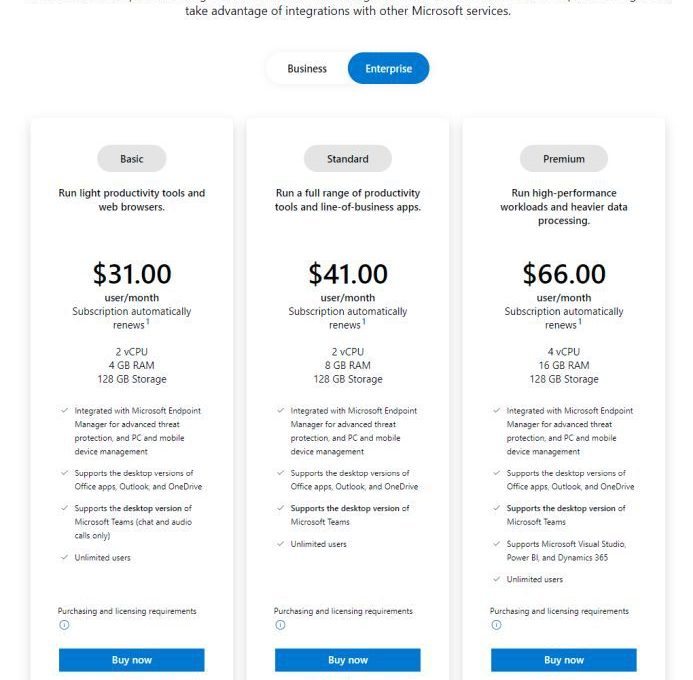
Task: Select the Enterprise pricing toggle
Action: (388, 68)
